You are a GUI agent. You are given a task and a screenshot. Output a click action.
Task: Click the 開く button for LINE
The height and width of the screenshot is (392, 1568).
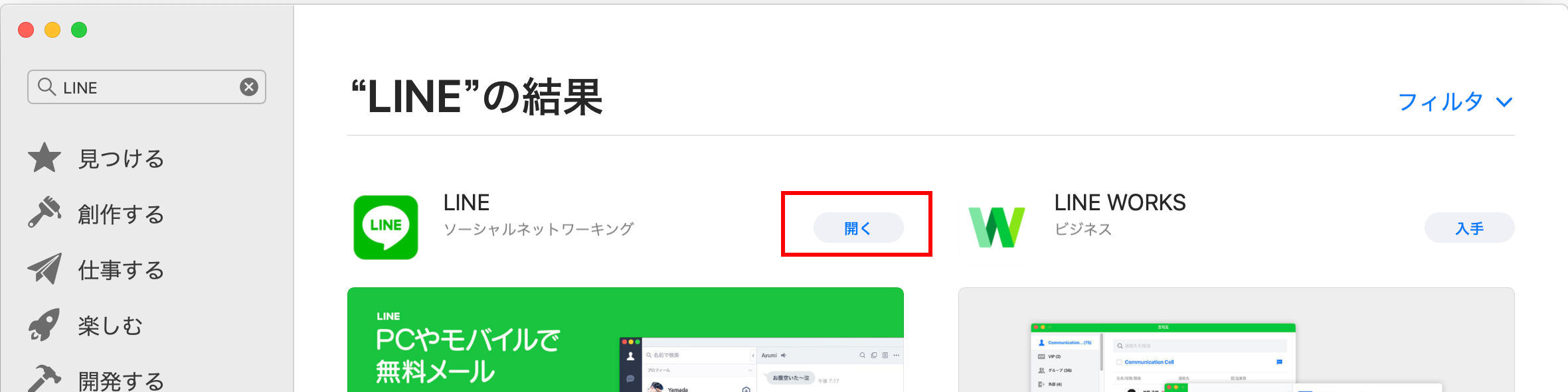[858, 228]
